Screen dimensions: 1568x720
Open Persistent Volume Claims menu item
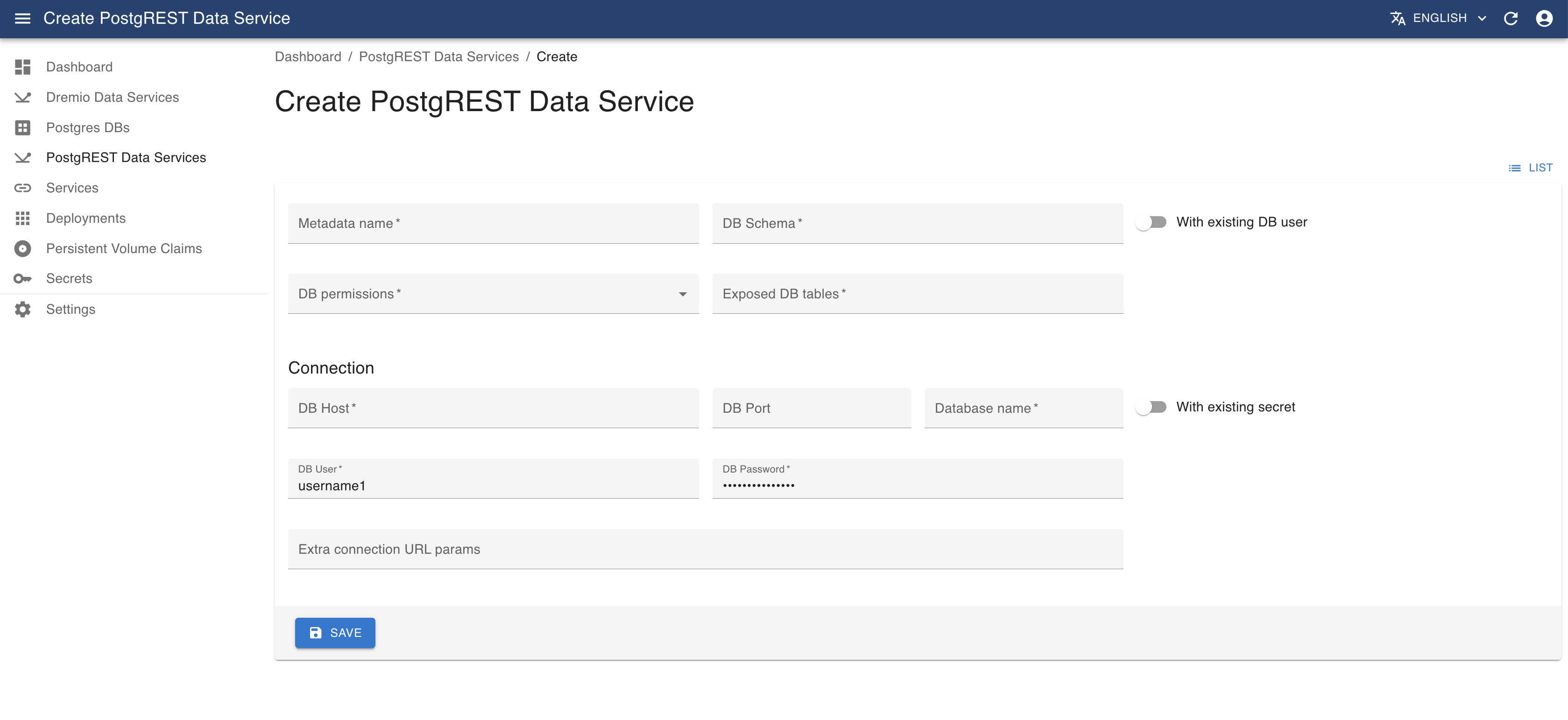(x=134, y=248)
